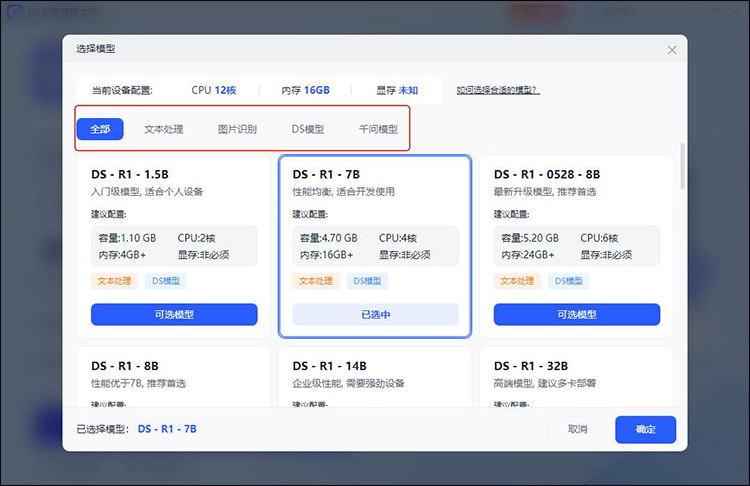The width and height of the screenshot is (750, 486).
Task: Select the DS - R1 - 8B card title
Action: tap(125, 366)
